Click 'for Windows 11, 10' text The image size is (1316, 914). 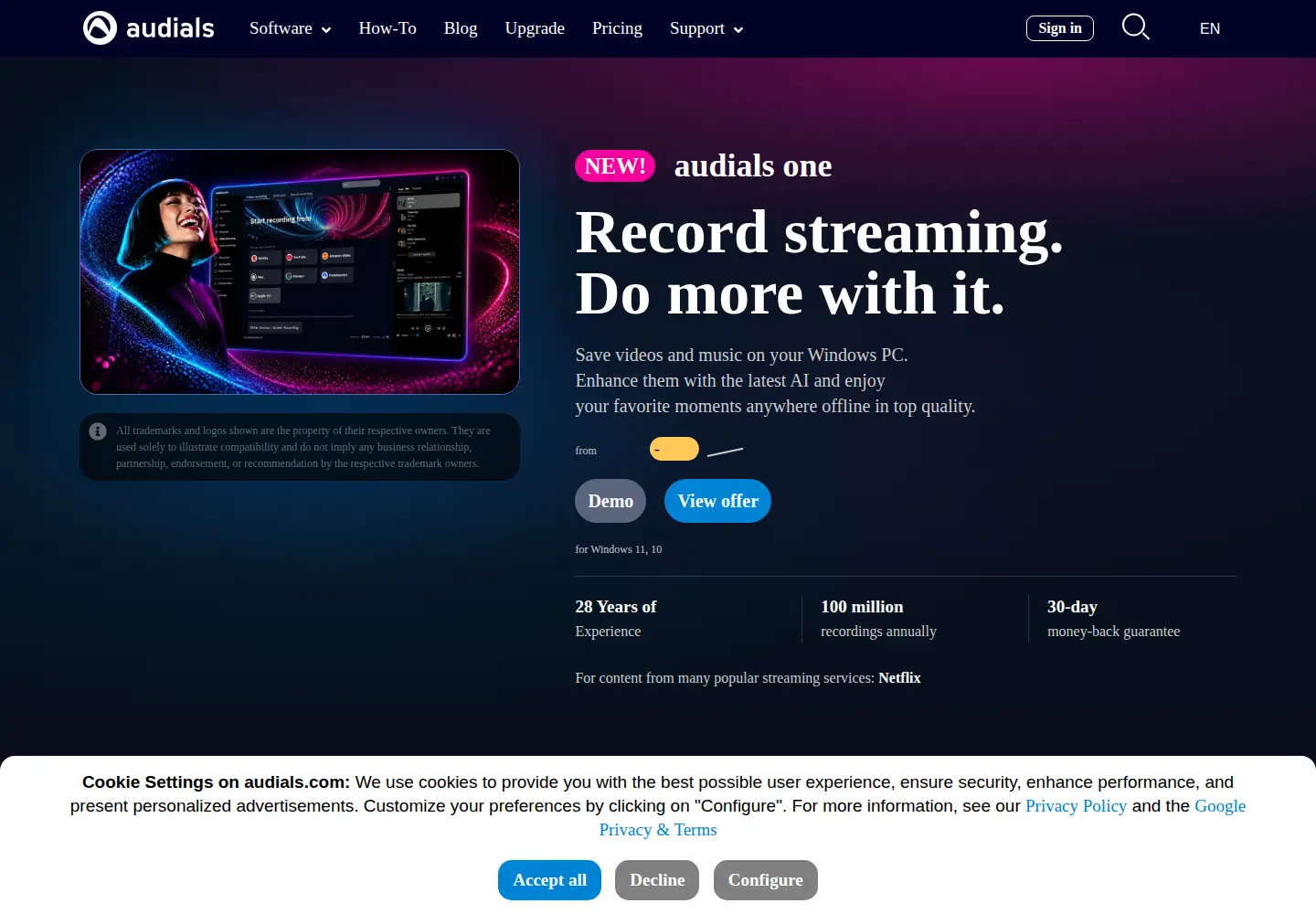click(619, 549)
